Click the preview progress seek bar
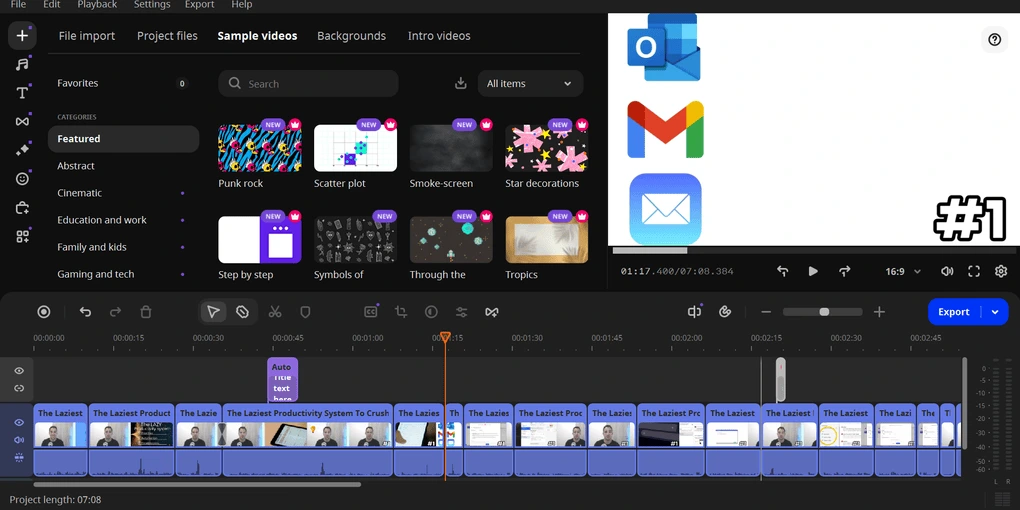The width and height of the screenshot is (1020, 510). coord(814,250)
